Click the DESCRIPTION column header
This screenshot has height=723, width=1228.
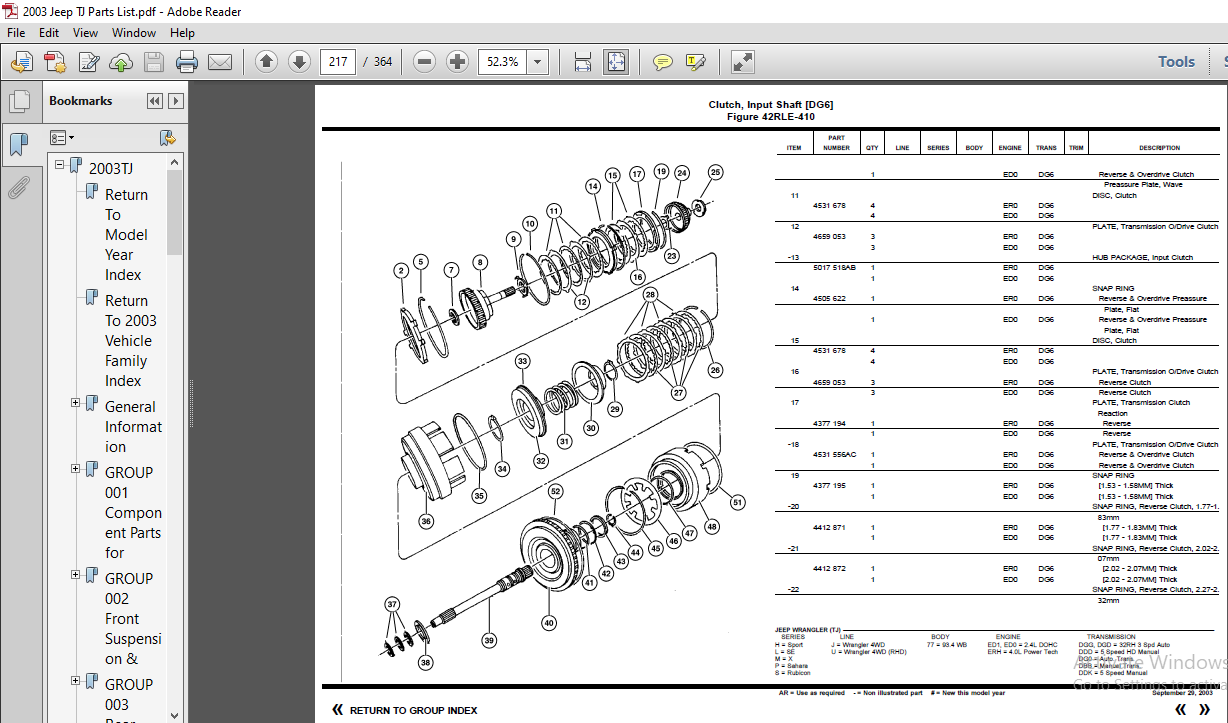[1159, 148]
